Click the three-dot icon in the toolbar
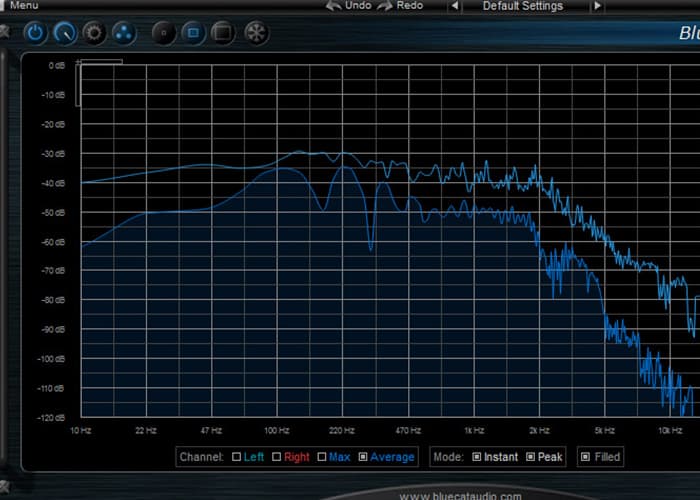 (x=124, y=33)
